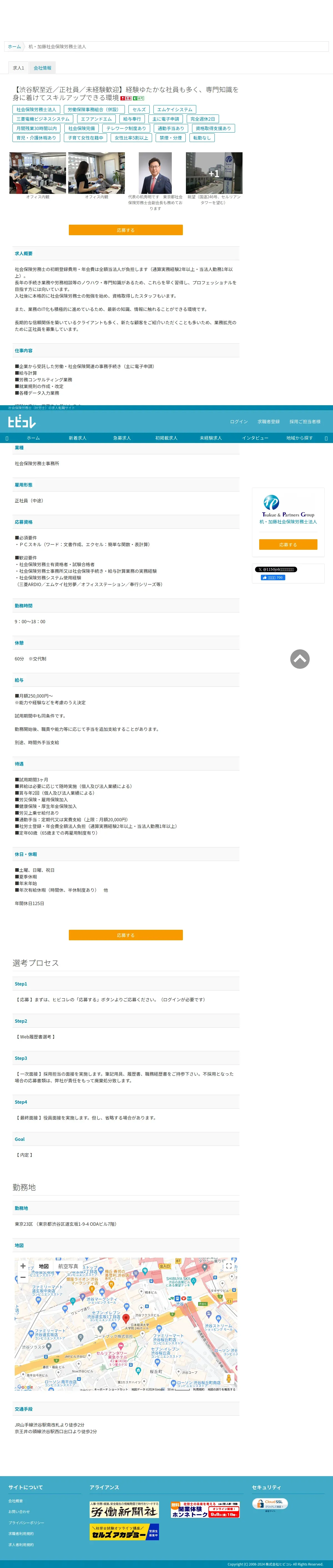The image size is (333, 1568).
Task: Select the 月間残業30時間以内 tag
Action: [37, 128]
